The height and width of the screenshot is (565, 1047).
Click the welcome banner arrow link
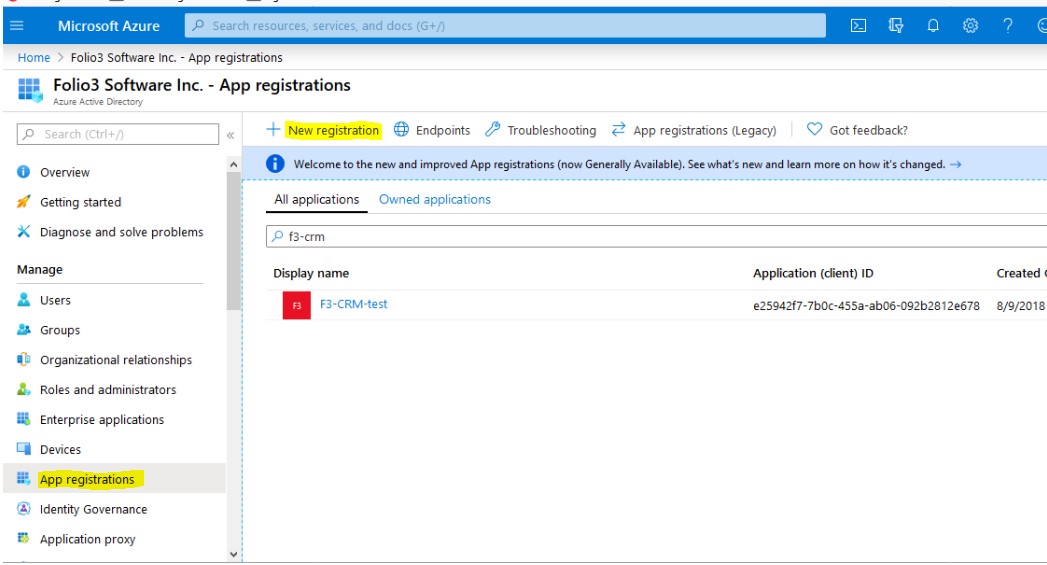point(956,164)
